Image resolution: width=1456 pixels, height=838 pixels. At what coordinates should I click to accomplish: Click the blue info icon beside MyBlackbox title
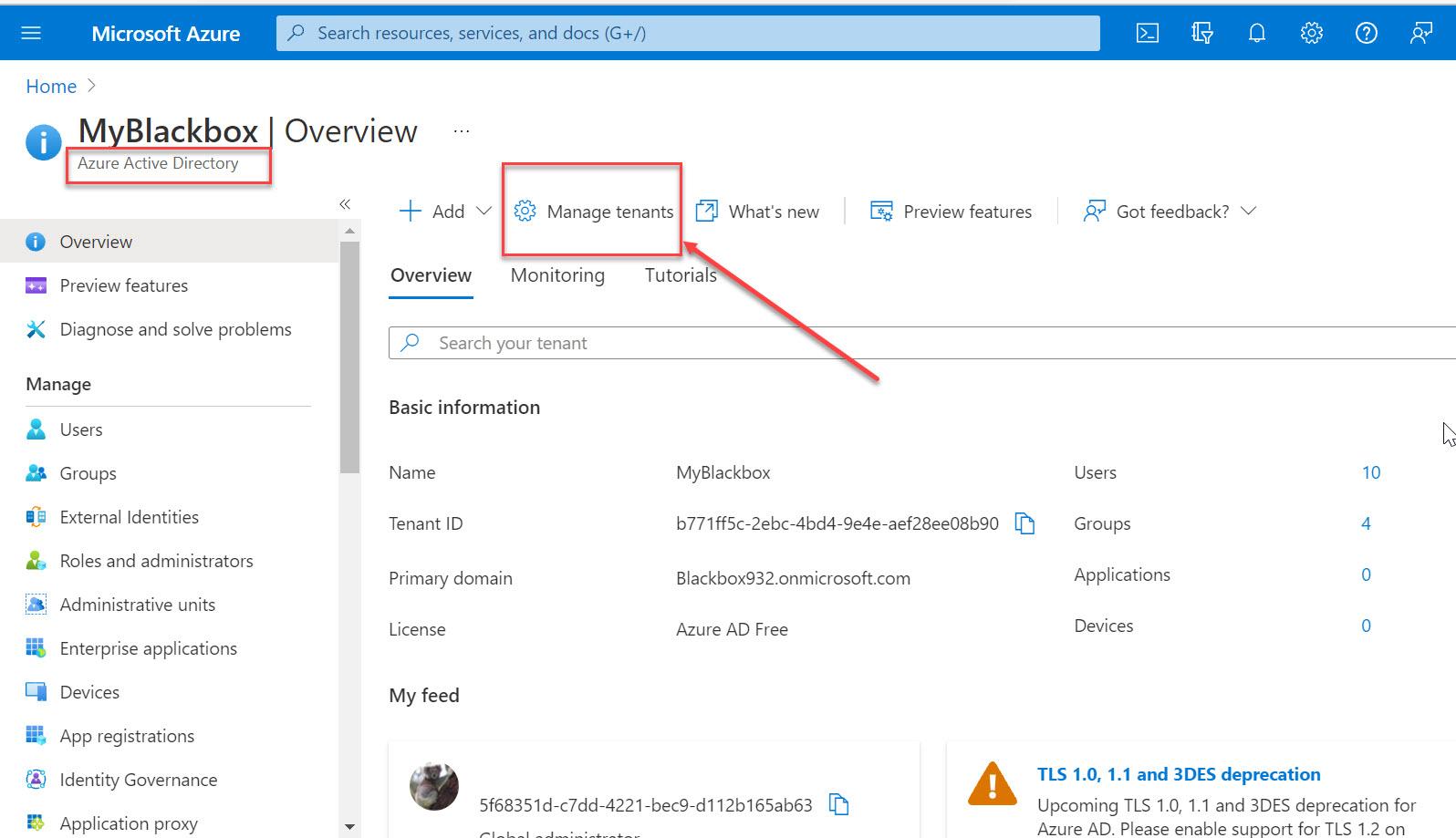[43, 142]
